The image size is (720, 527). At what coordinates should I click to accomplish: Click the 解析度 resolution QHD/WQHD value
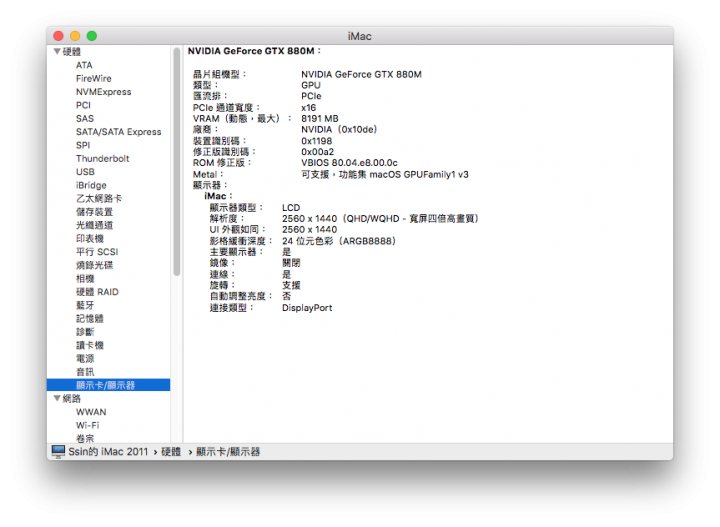[x=380, y=219]
